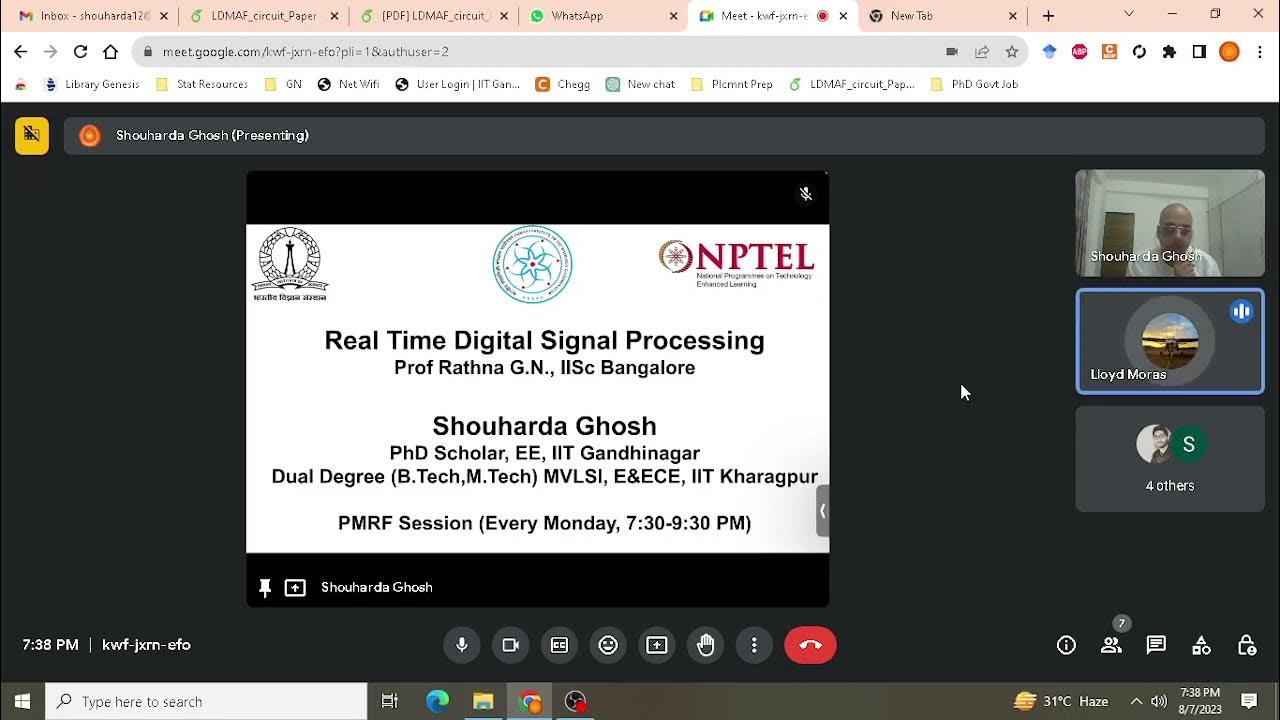Click the presentation share icon beside Shouharda Ghosh
This screenshot has width=1280, height=720.
tap(295, 588)
